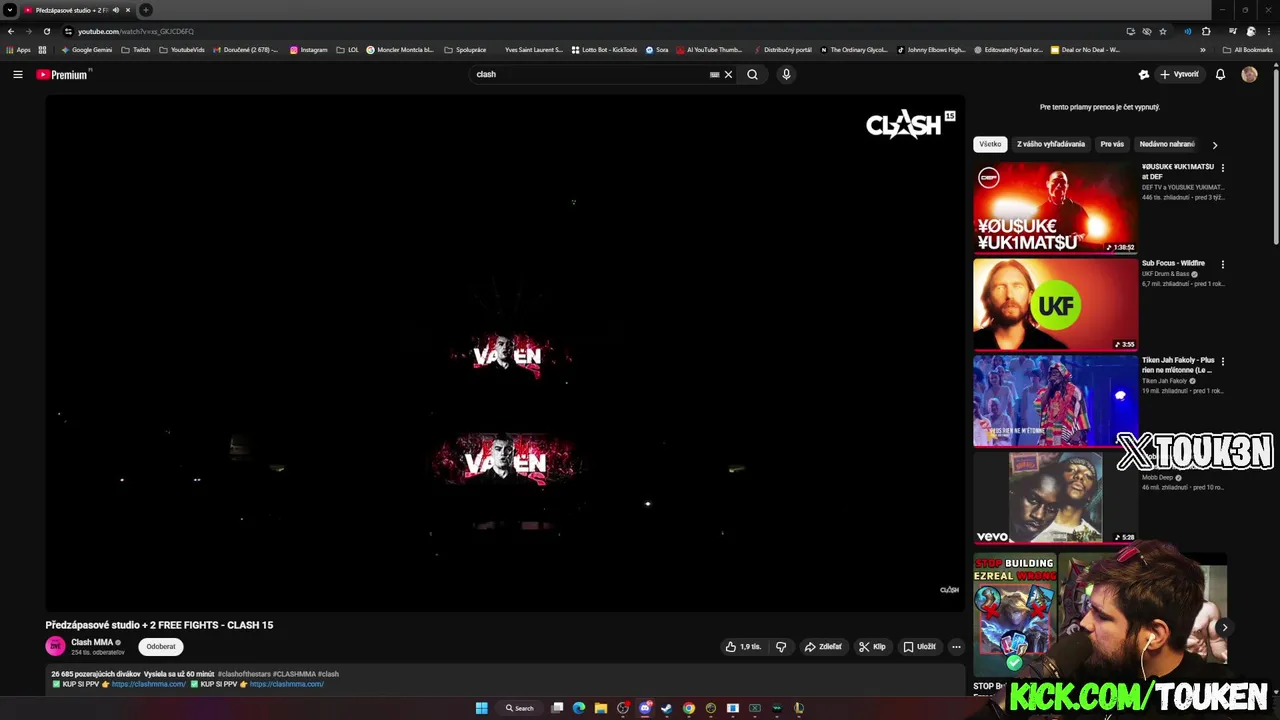
Task: Open Sub Focus - Wildfire thumbnail
Action: pos(1055,305)
